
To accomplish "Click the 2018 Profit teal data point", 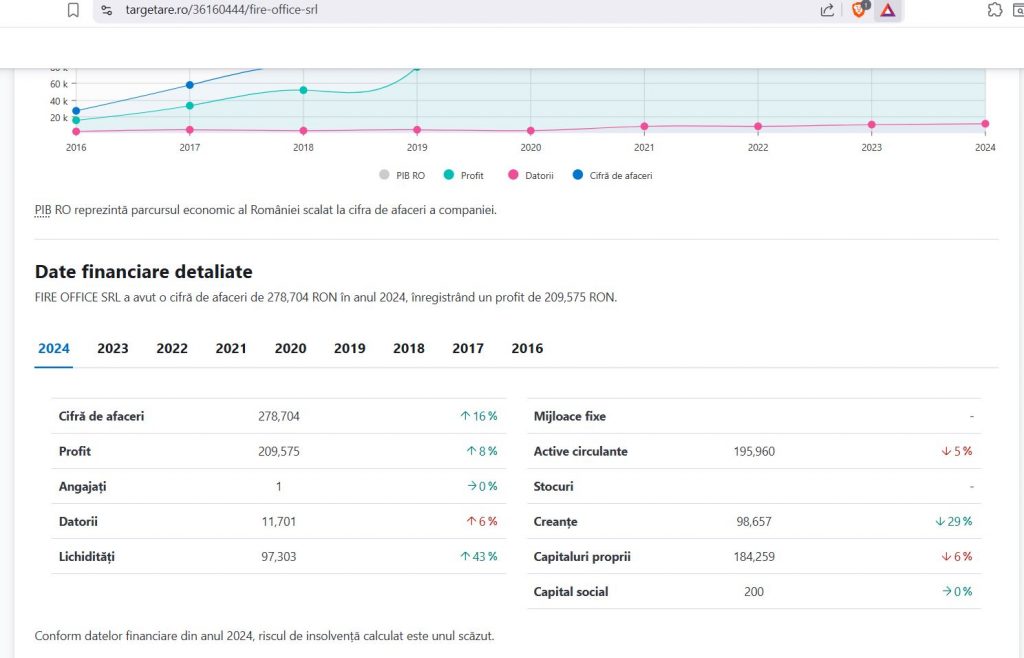I will (x=303, y=90).
